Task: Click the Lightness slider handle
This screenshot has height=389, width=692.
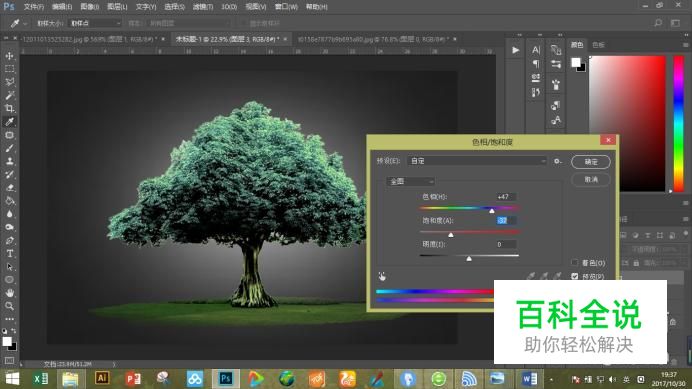Action: click(469, 258)
